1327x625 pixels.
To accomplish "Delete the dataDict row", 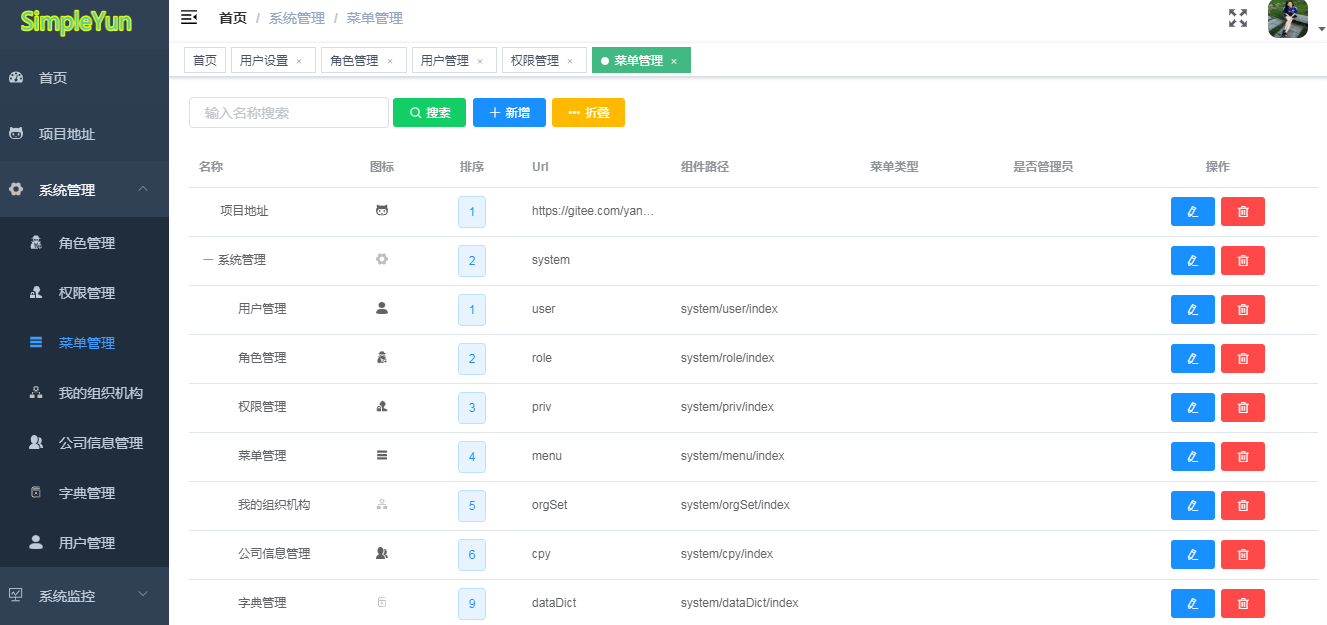I will [x=1243, y=603].
